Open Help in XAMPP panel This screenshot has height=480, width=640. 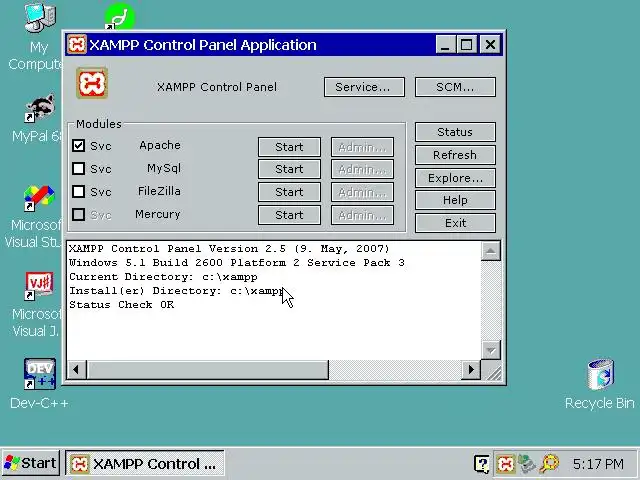[x=456, y=200]
